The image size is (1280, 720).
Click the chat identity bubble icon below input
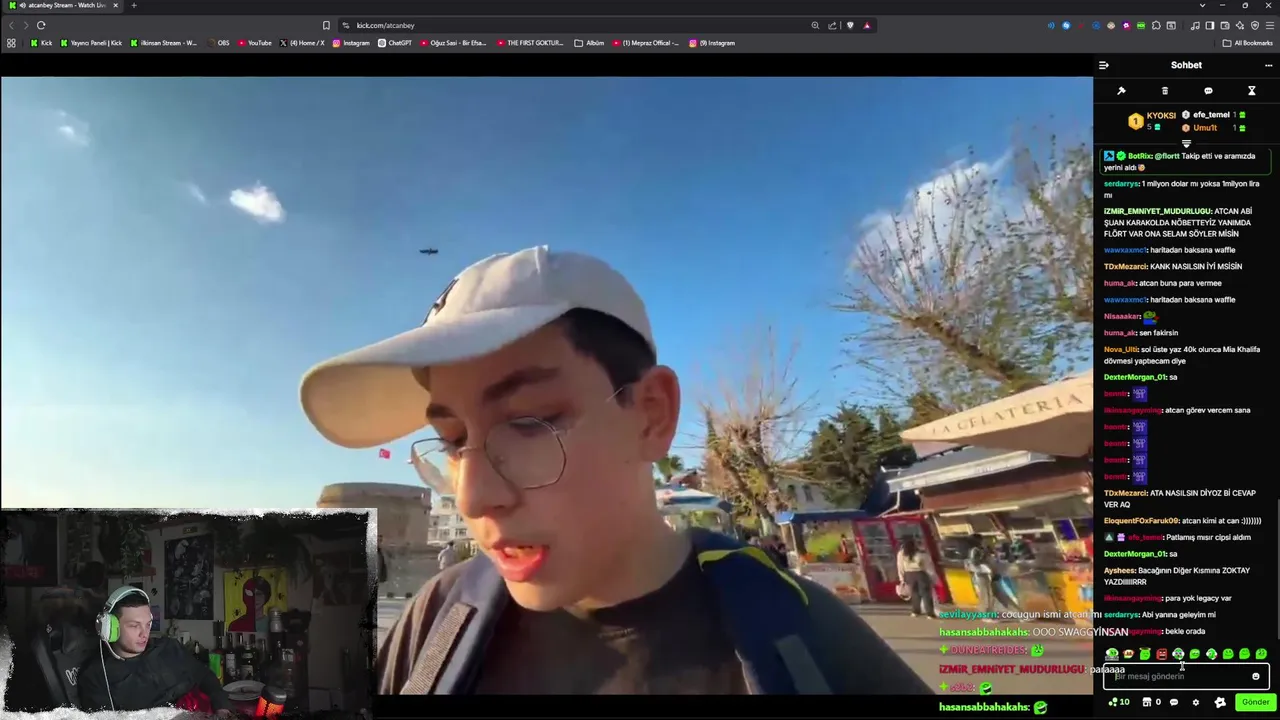[x=1174, y=702]
